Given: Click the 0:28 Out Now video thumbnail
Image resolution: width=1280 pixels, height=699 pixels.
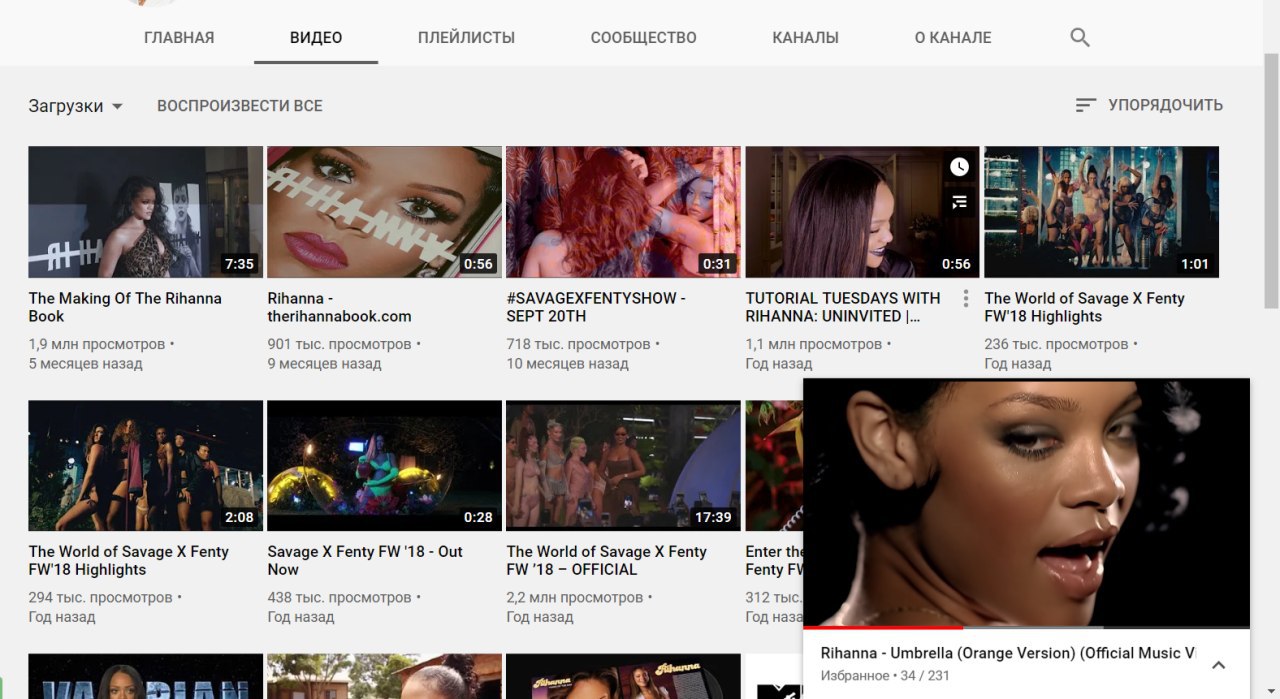Looking at the screenshot, I should (x=385, y=465).
